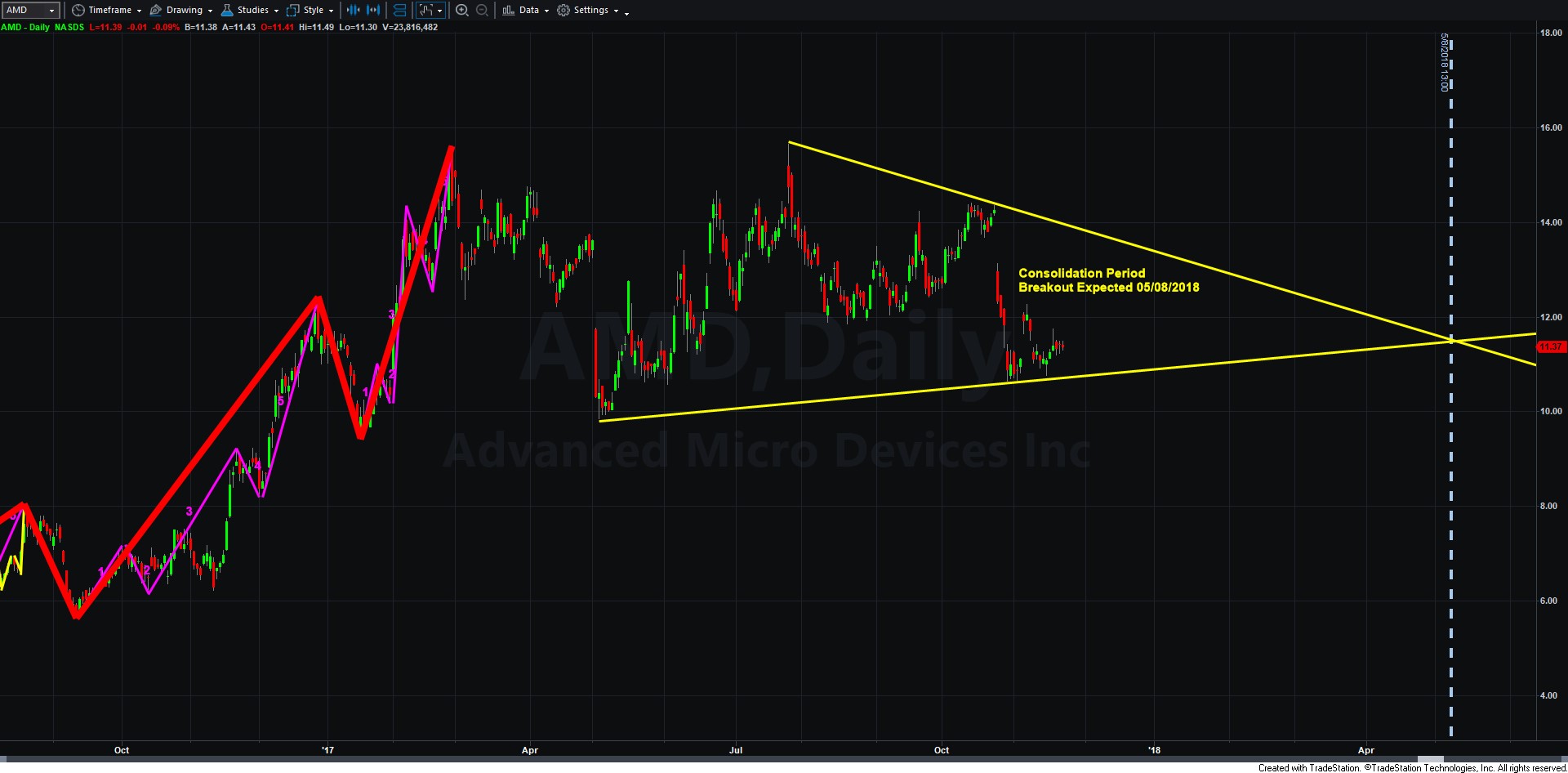The height and width of the screenshot is (773, 1568).
Task: Expand the Studies dropdown arrow
Action: 276,11
